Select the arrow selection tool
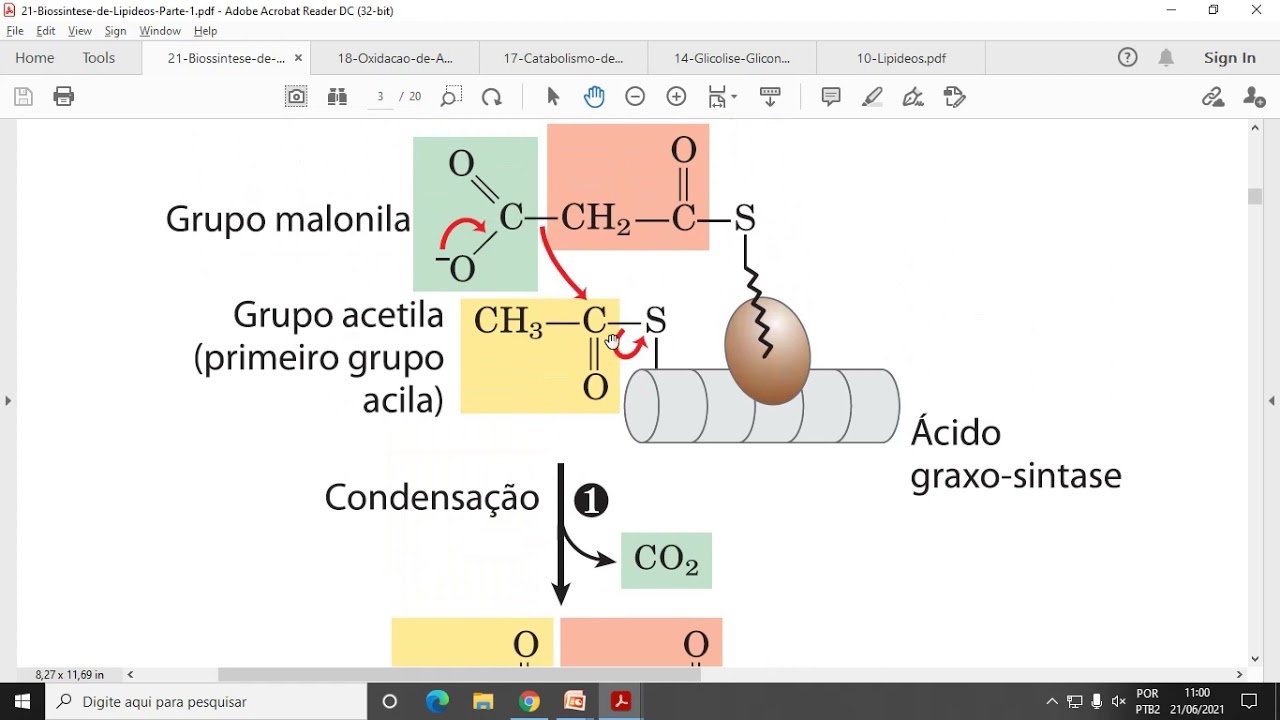 [553, 97]
